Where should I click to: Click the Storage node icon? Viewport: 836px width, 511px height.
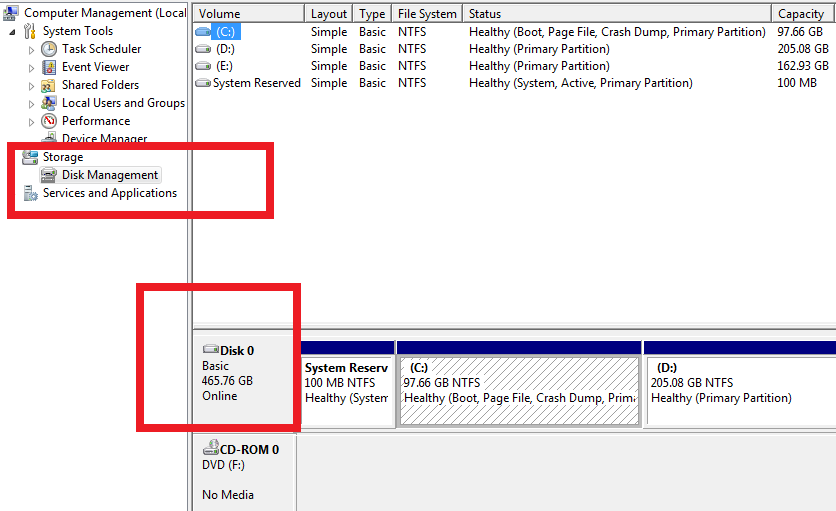[x=30, y=157]
